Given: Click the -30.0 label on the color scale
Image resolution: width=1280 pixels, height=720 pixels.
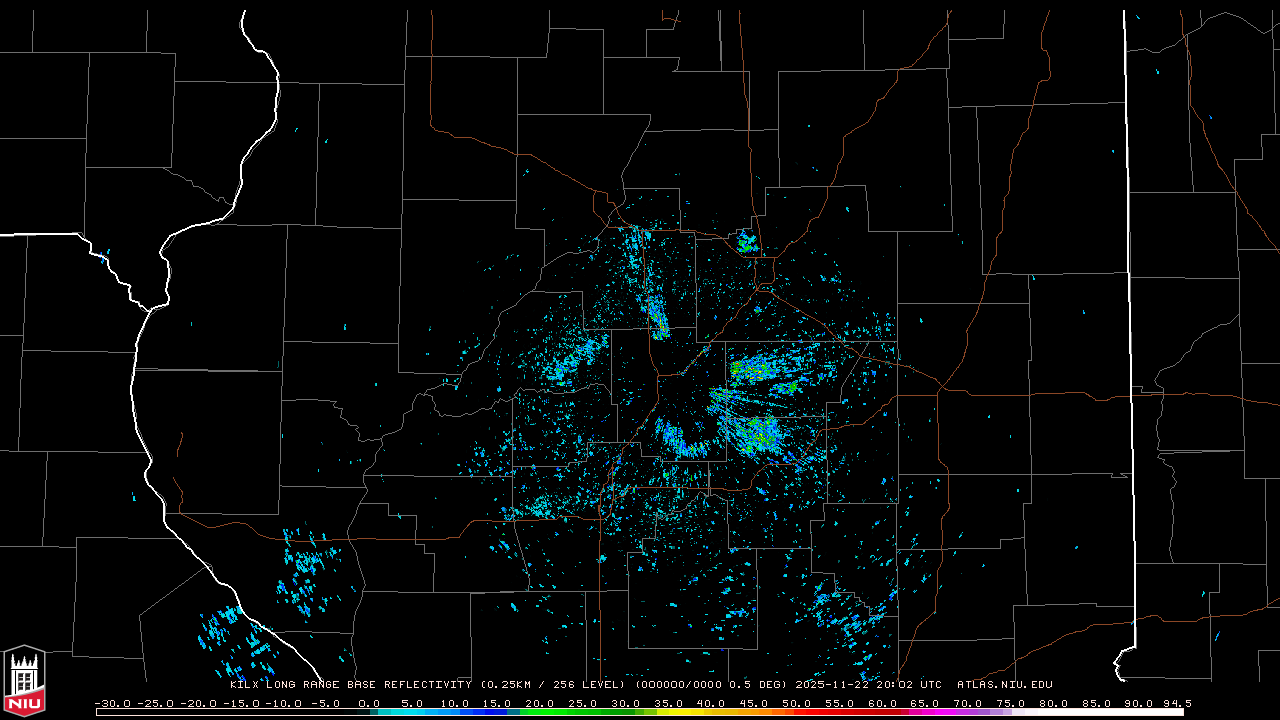Looking at the screenshot, I should (x=112, y=703).
